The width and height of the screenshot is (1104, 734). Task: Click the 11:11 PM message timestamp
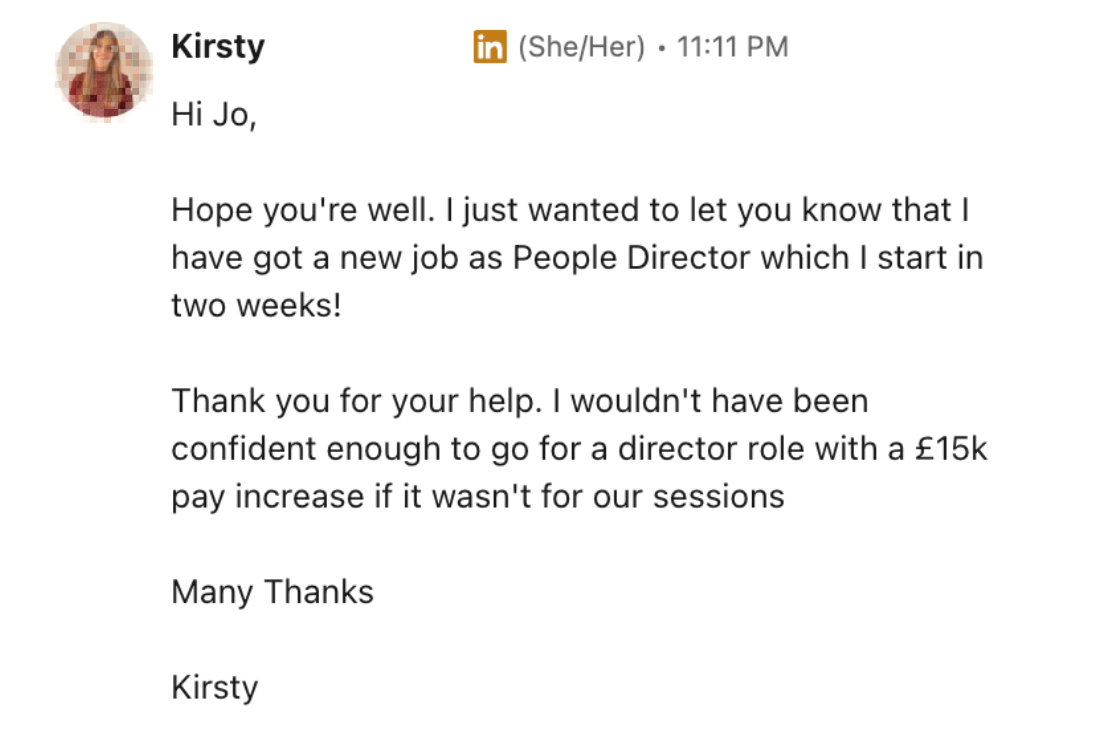point(733,47)
